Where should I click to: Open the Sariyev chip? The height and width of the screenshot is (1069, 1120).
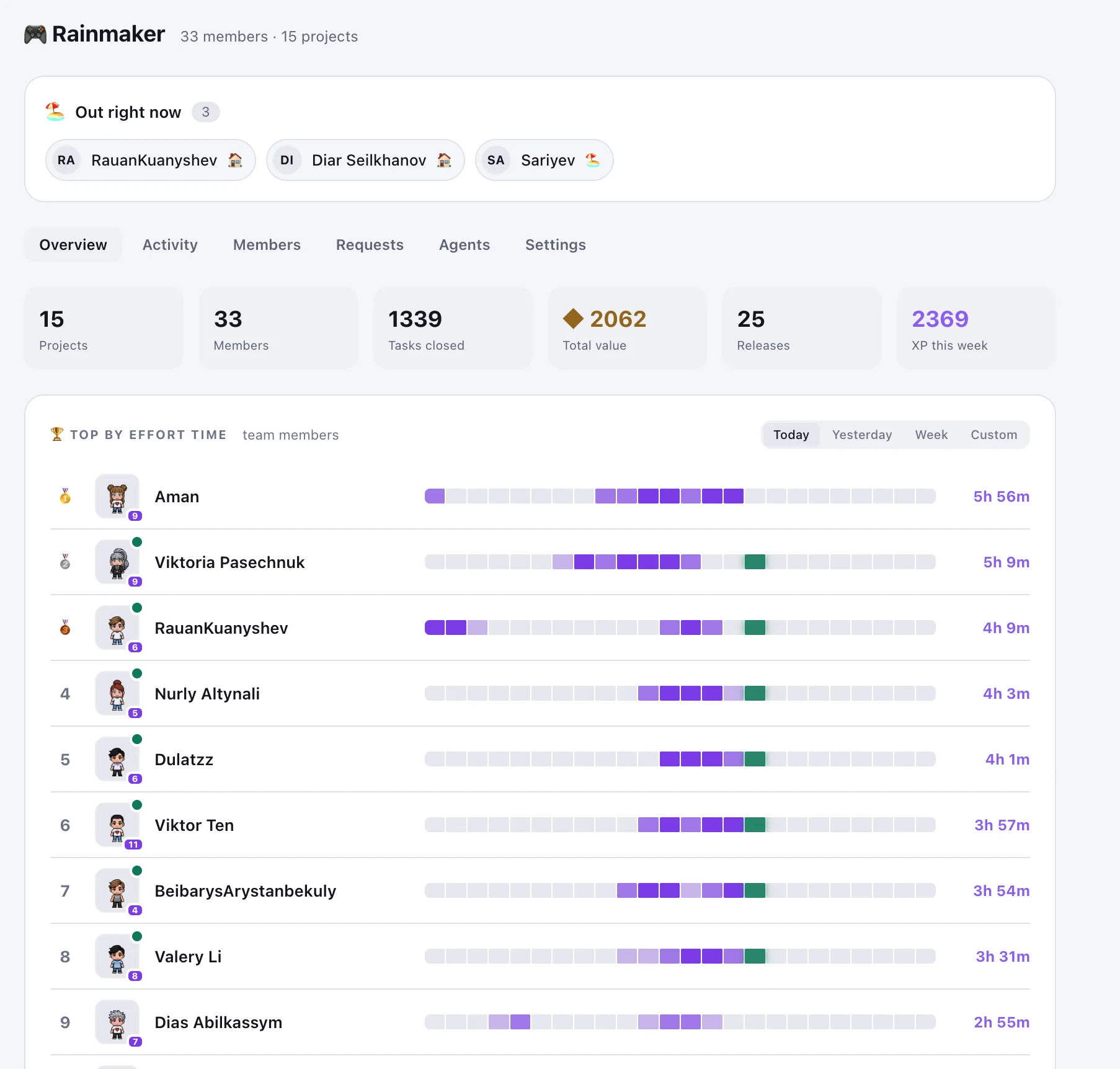[x=544, y=160]
